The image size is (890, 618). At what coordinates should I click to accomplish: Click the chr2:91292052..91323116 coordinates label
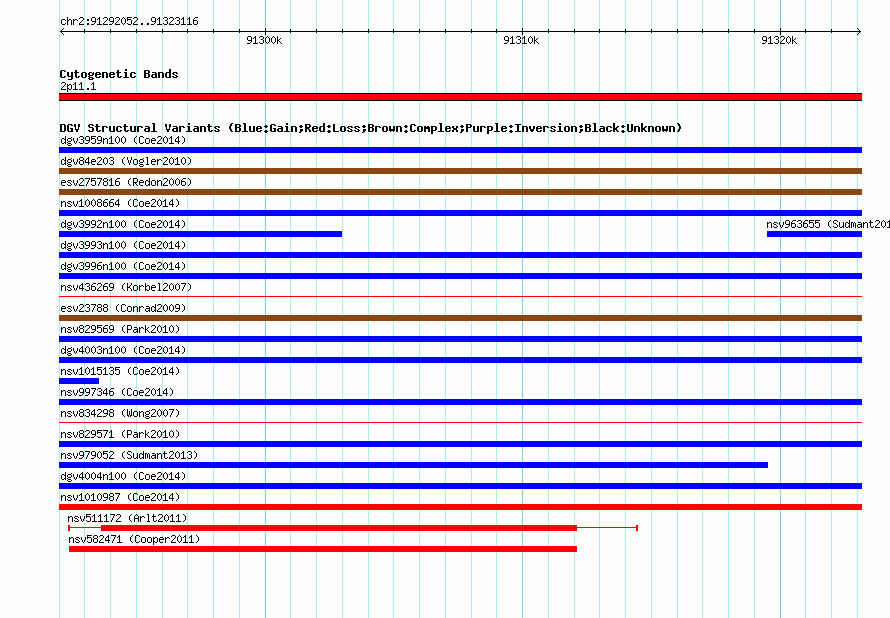[x=129, y=22]
